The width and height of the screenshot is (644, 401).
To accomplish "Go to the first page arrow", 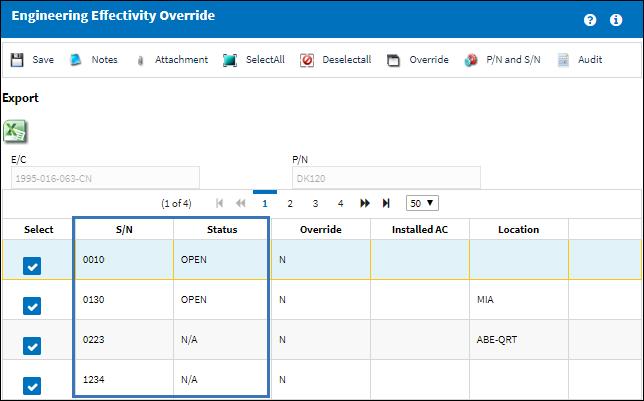I will pyautogui.click(x=219, y=203).
